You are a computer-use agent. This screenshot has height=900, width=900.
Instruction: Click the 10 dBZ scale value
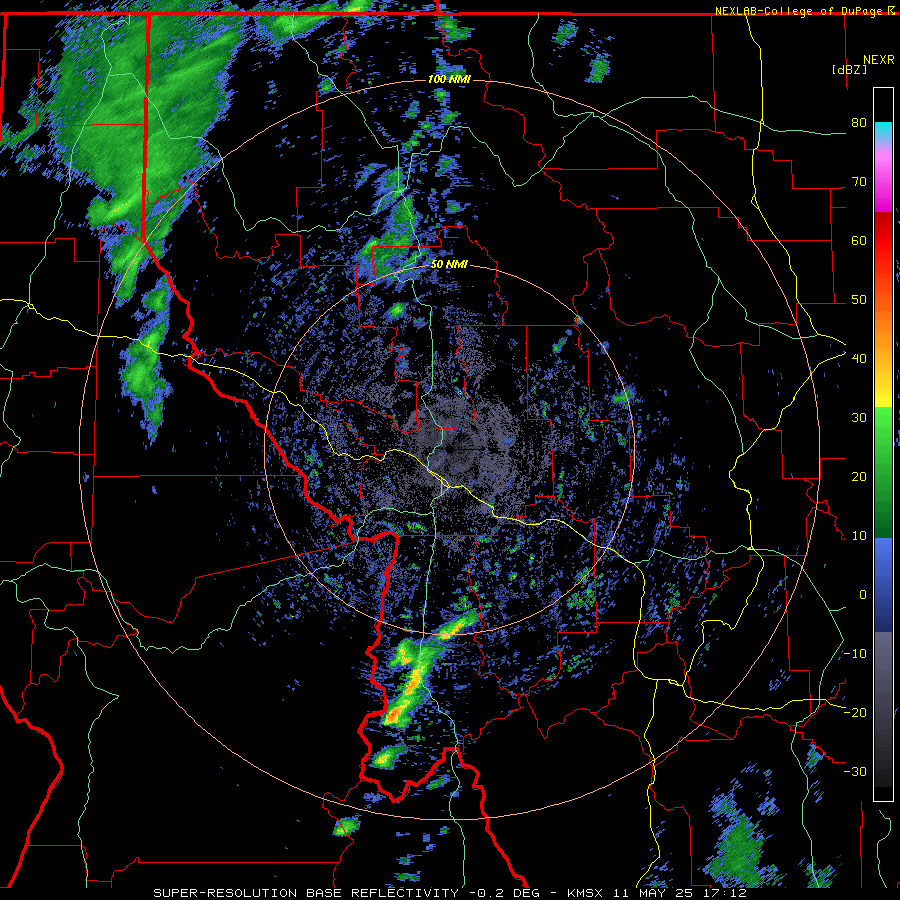point(859,536)
